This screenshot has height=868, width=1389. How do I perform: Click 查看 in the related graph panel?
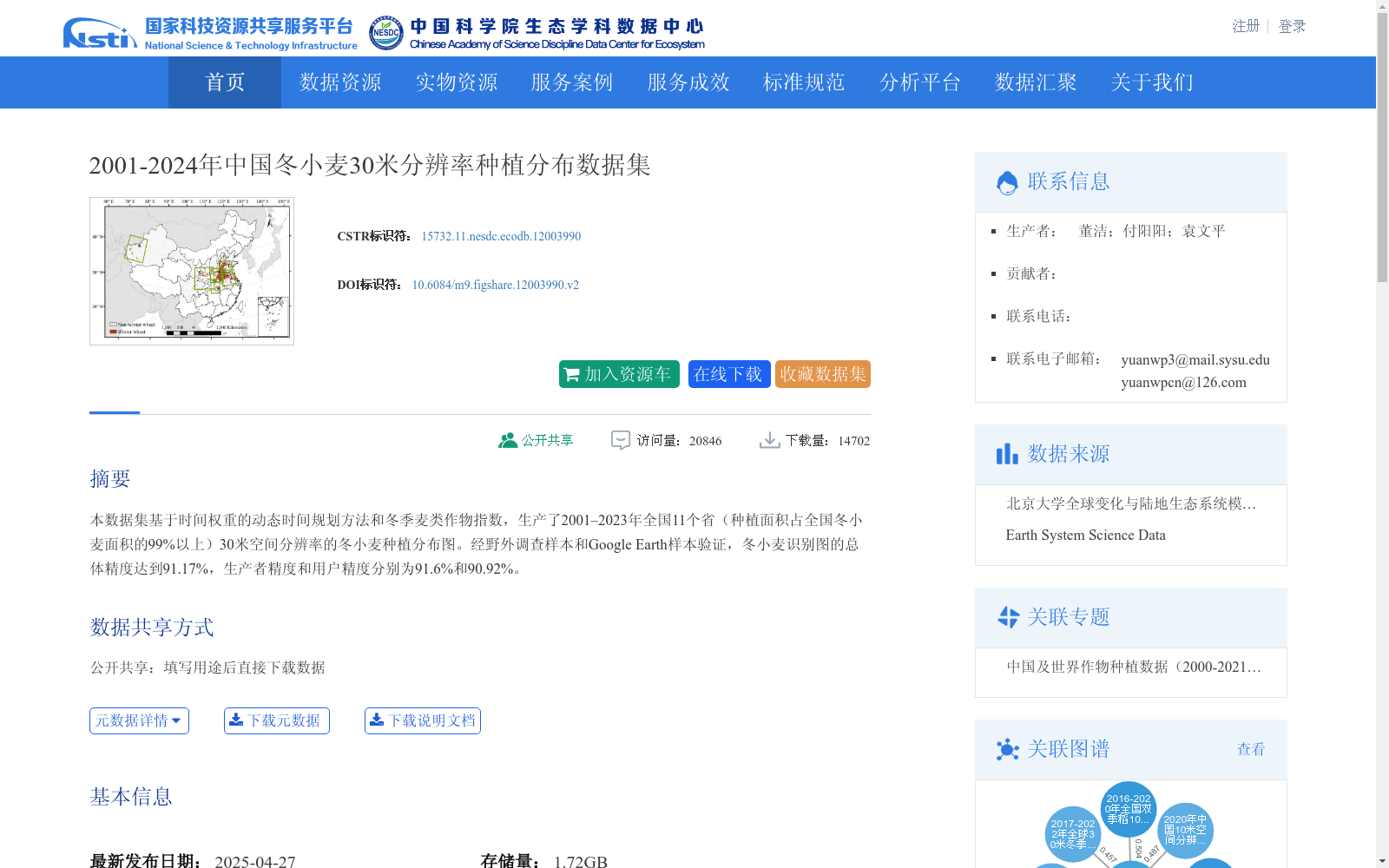pyautogui.click(x=1251, y=749)
